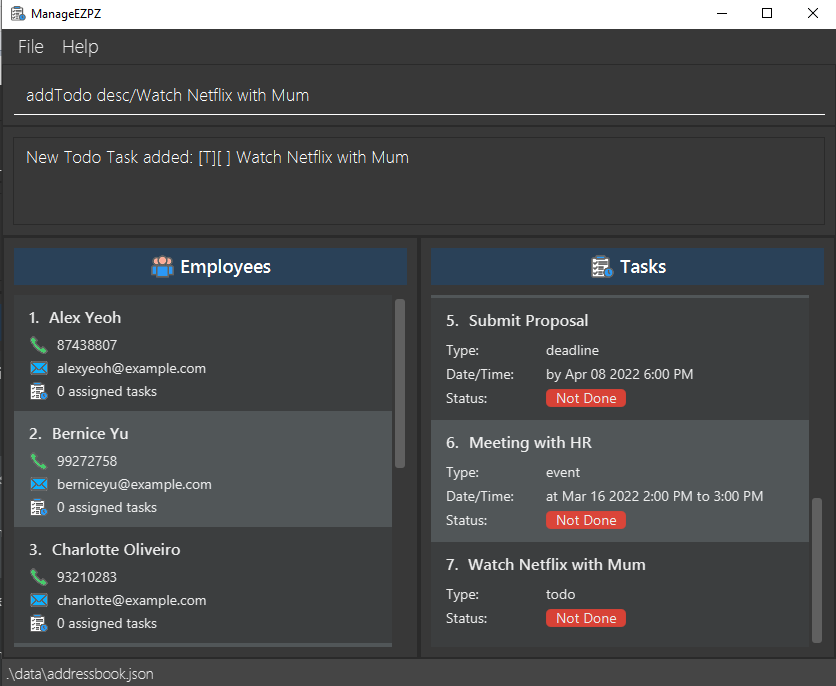Click Not Done status of Watch Netflix task
The image size is (836, 686).
586,618
